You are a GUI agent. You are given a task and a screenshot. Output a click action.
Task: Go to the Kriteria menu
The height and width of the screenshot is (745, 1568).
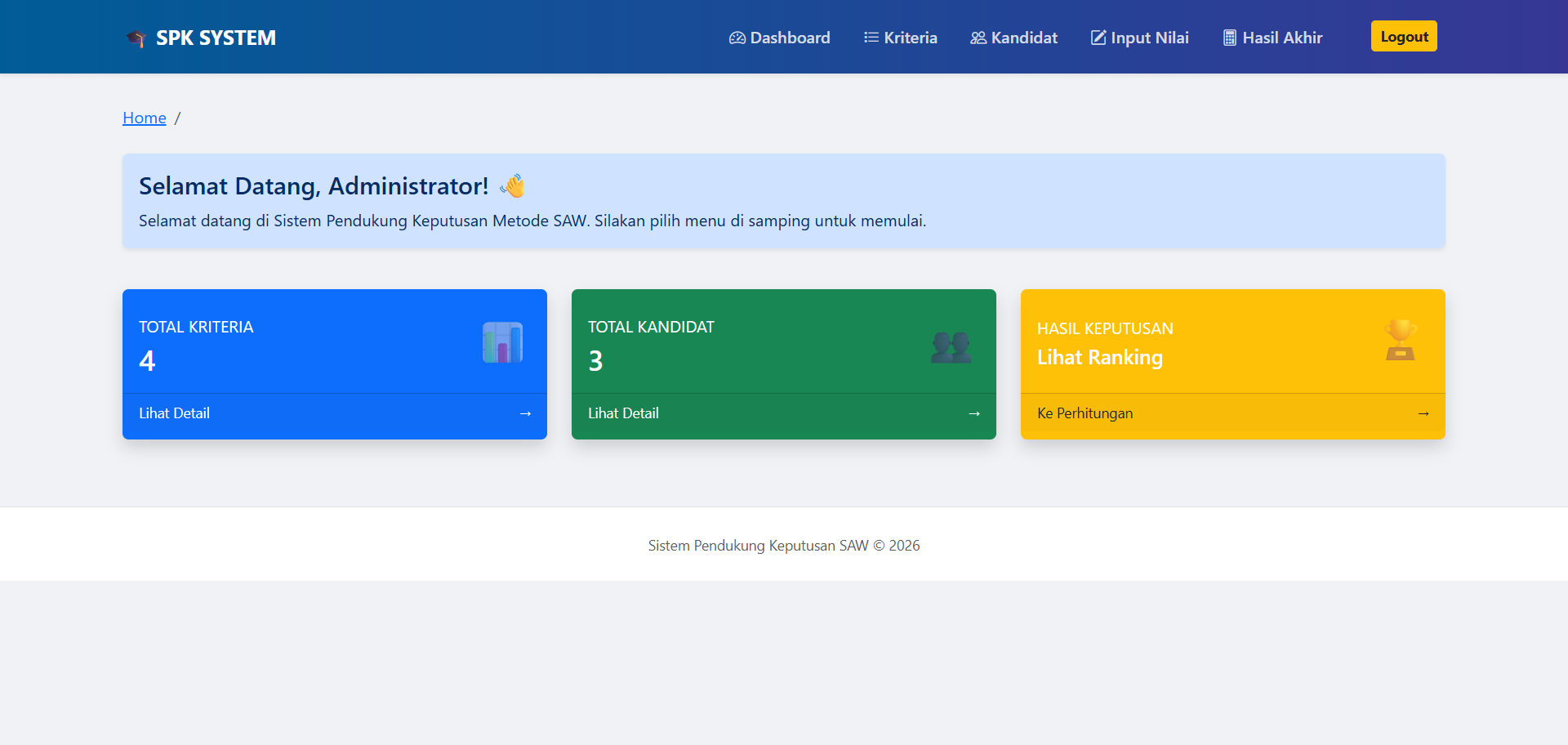(901, 38)
